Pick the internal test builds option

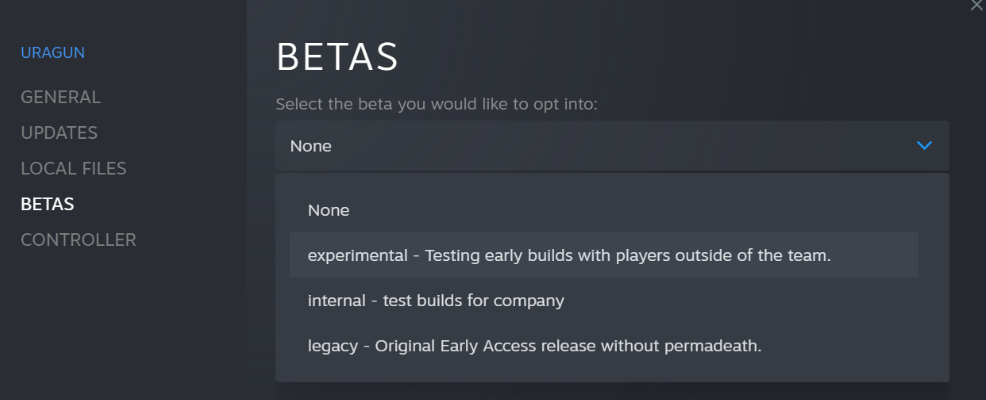pos(436,300)
